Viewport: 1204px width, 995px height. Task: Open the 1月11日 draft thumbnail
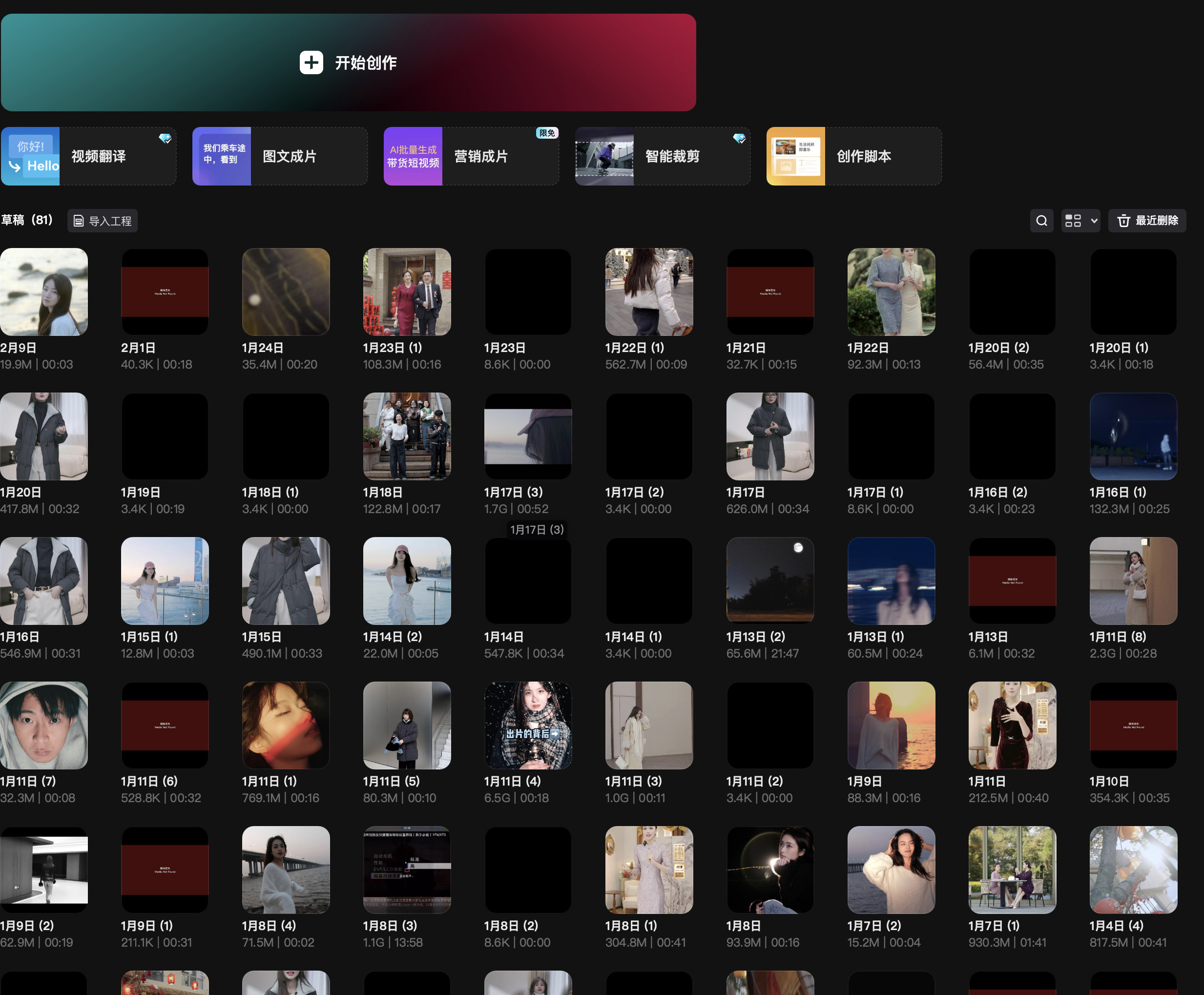pyautogui.click(x=1013, y=725)
